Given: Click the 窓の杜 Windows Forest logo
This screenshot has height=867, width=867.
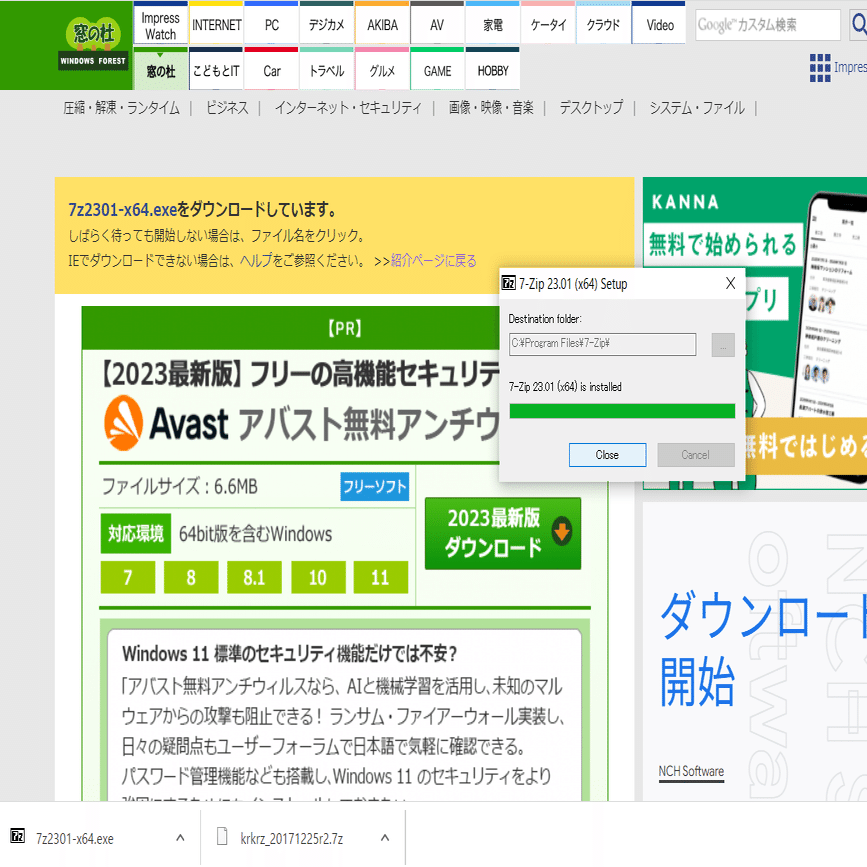Looking at the screenshot, I should click(93, 43).
